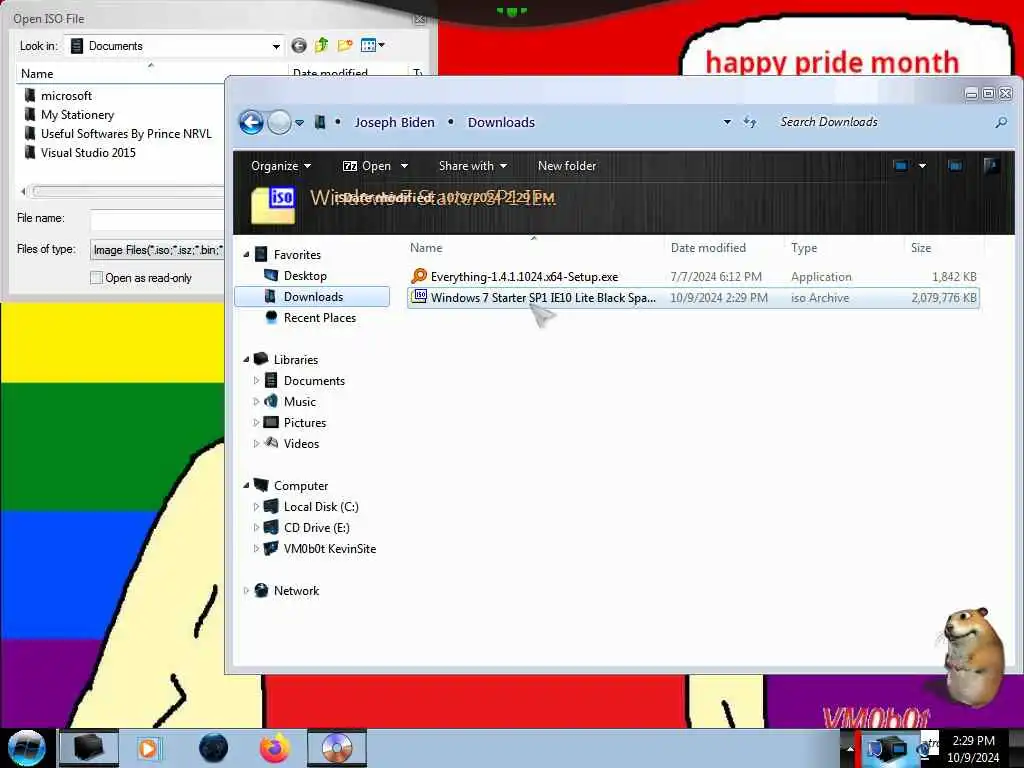Collapse the Libraries group
Image resolution: width=1024 pixels, height=768 pixels.
[x=247, y=359]
